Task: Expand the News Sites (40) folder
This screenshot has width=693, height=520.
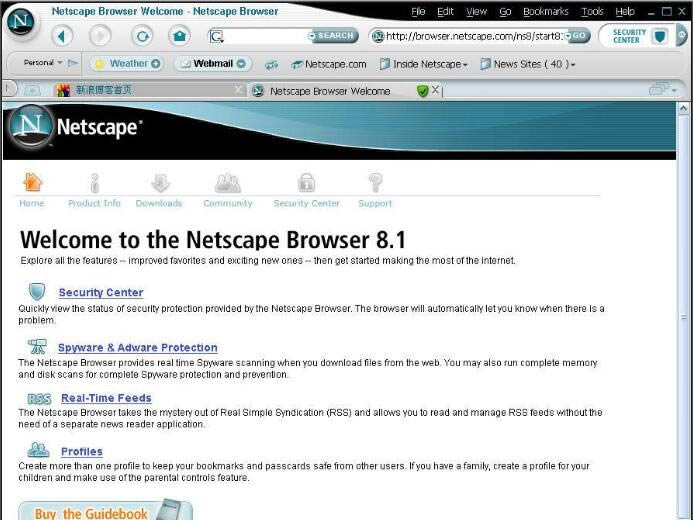Action: click(528, 65)
